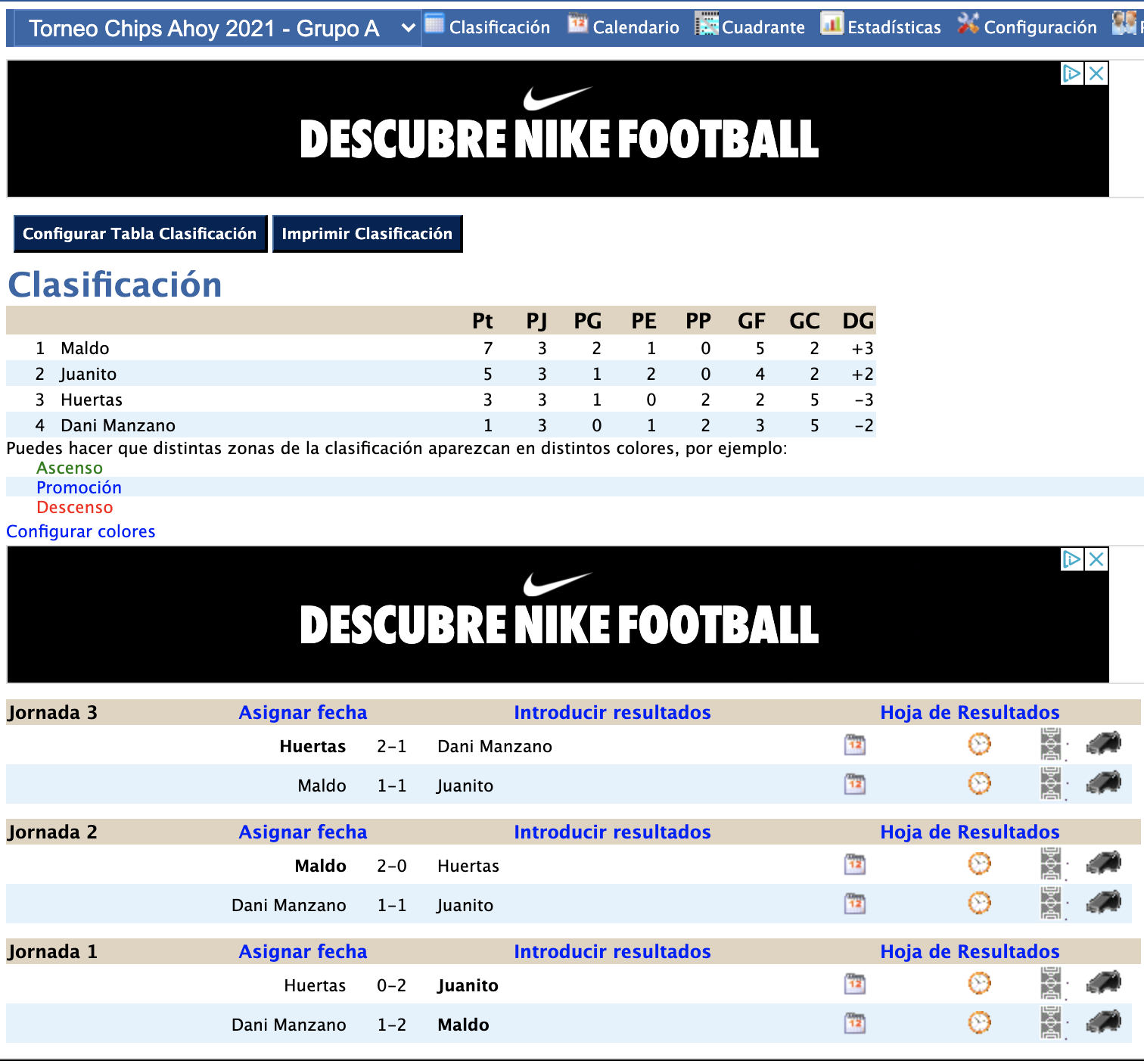Select Dani Manzano in the standings table

click(118, 425)
